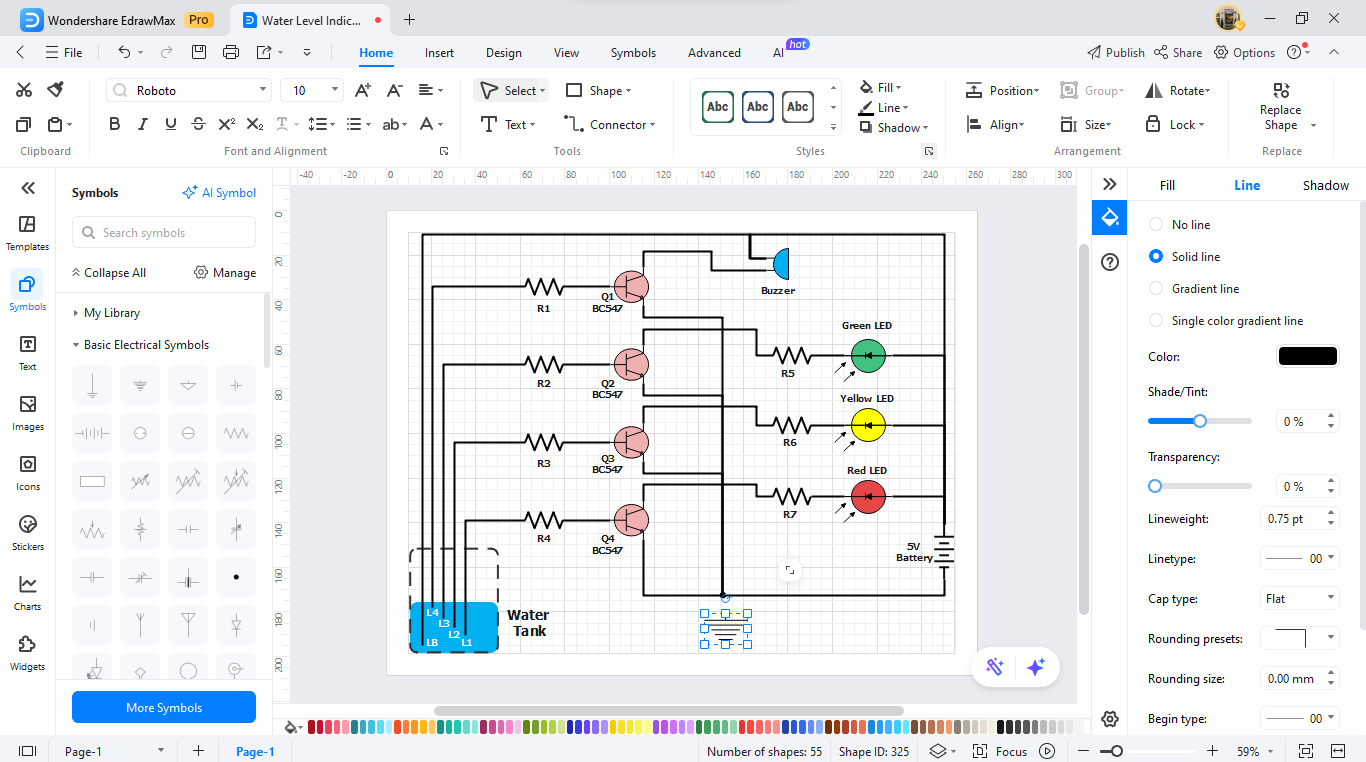Click the Lineweight 0.75 pt field
The image size is (1366, 762).
[1299, 519]
